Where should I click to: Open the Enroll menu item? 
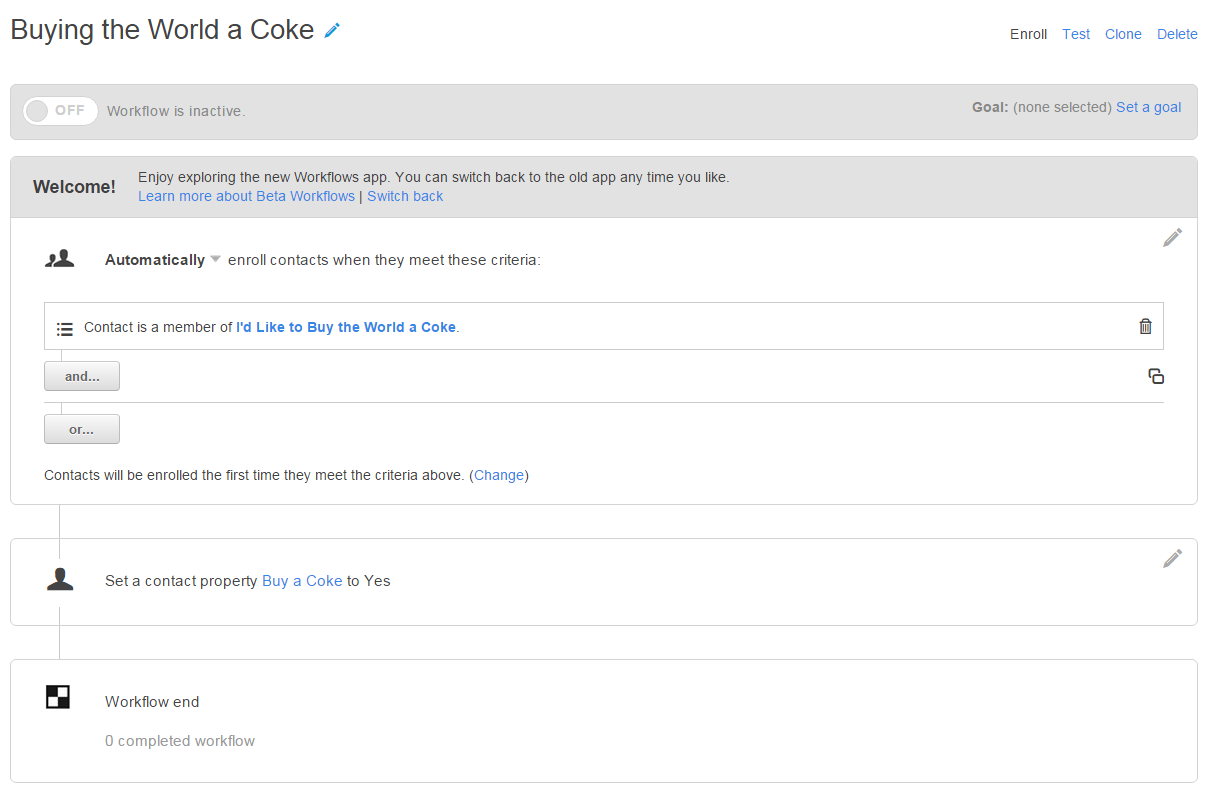[x=1028, y=34]
